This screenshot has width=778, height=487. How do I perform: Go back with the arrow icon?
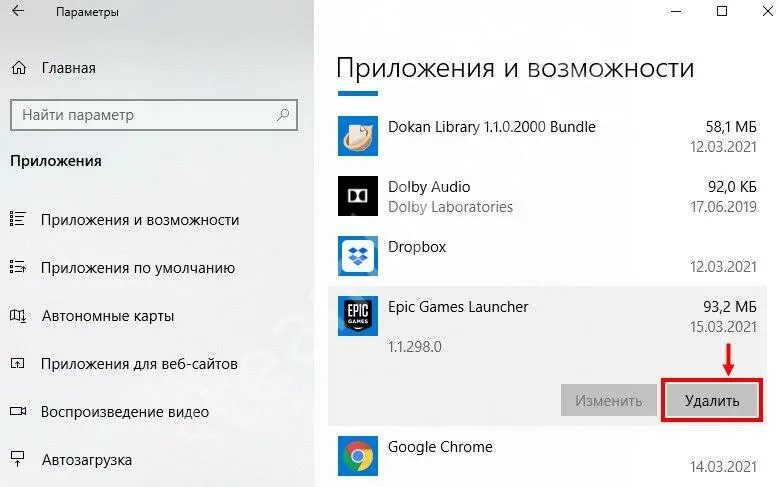coord(18,10)
